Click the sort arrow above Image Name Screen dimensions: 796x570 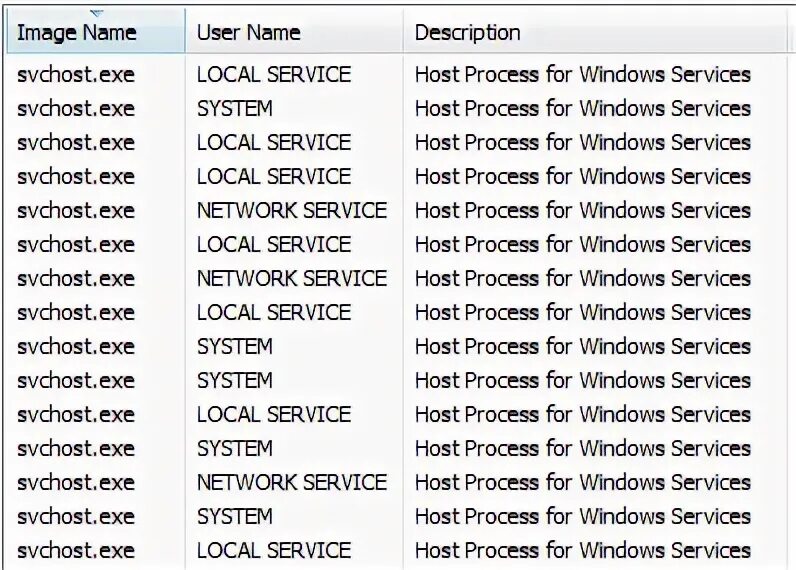(x=96, y=13)
